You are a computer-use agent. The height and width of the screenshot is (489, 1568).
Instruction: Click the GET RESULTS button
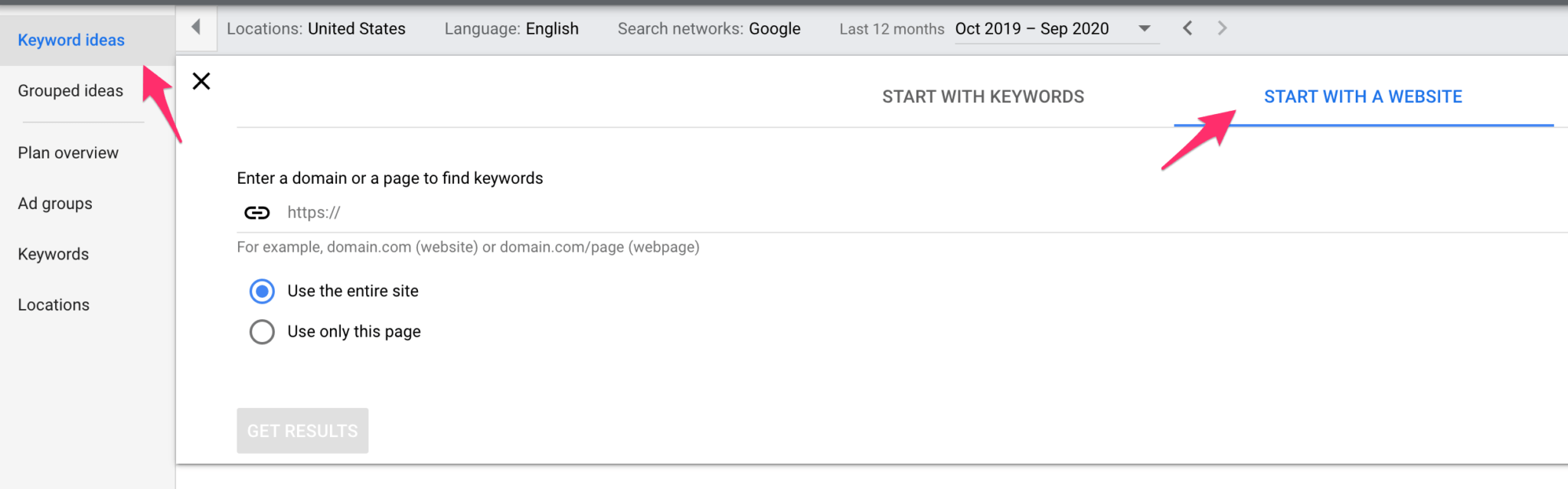302,430
